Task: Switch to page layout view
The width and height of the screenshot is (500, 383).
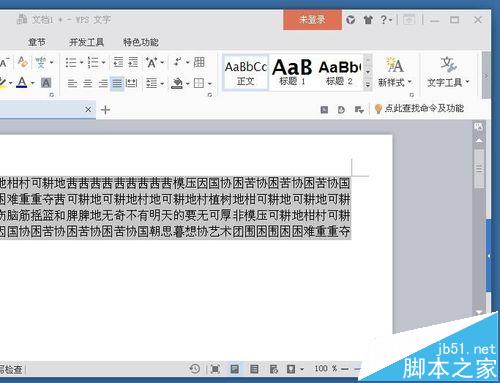Action: (235, 369)
